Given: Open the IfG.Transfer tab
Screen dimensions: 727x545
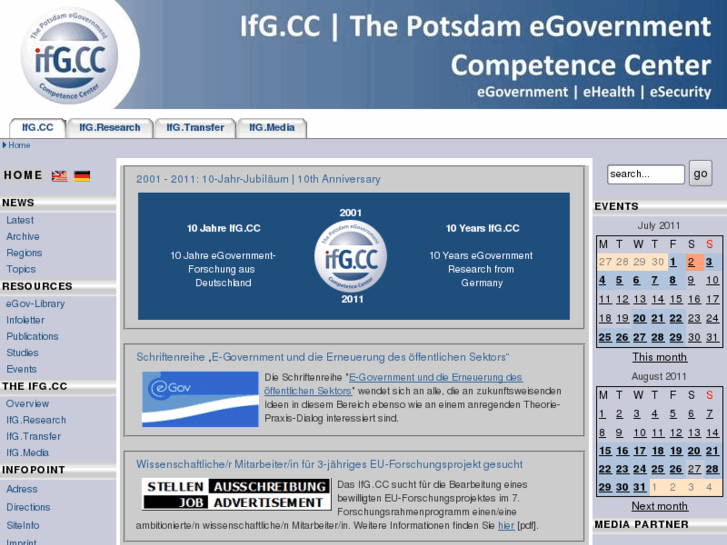Looking at the screenshot, I should [x=195, y=128].
